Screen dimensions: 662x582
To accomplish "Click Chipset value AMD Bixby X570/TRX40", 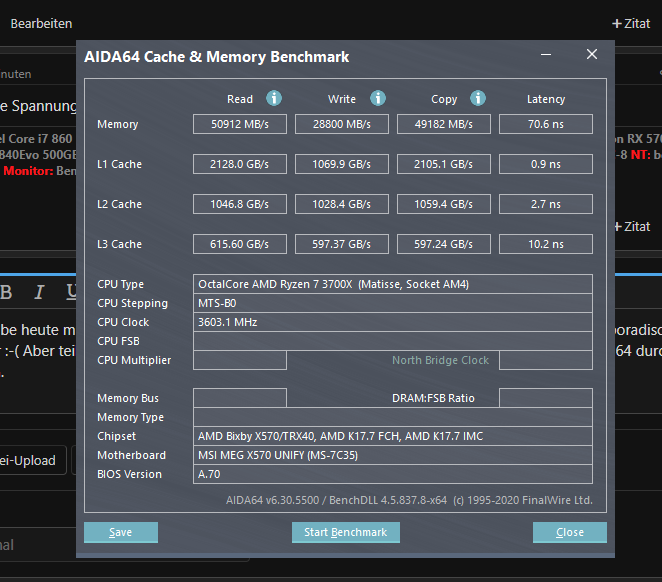I will coord(393,436).
